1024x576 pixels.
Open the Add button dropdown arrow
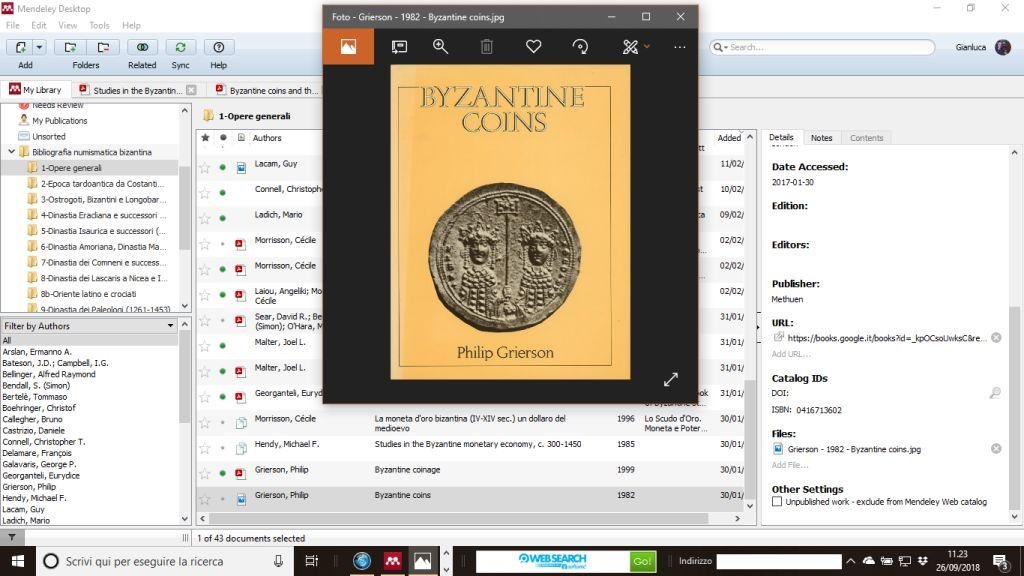(x=39, y=47)
